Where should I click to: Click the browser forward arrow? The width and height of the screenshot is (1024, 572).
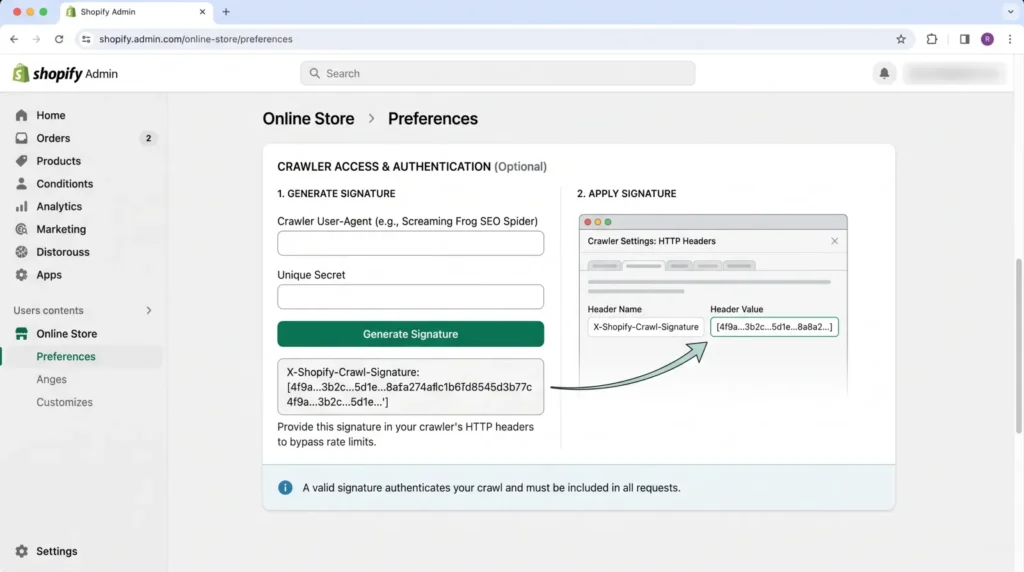(x=36, y=39)
